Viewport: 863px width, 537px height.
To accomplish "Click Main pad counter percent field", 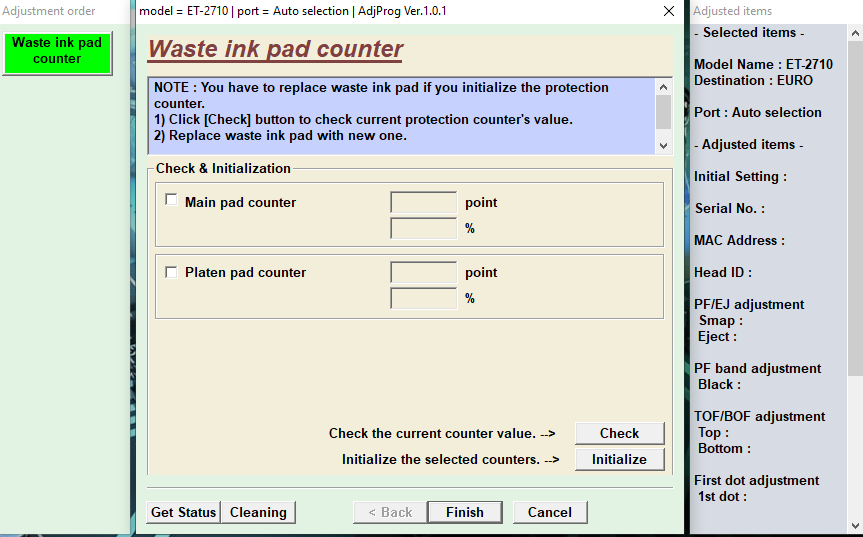I will click(423, 228).
